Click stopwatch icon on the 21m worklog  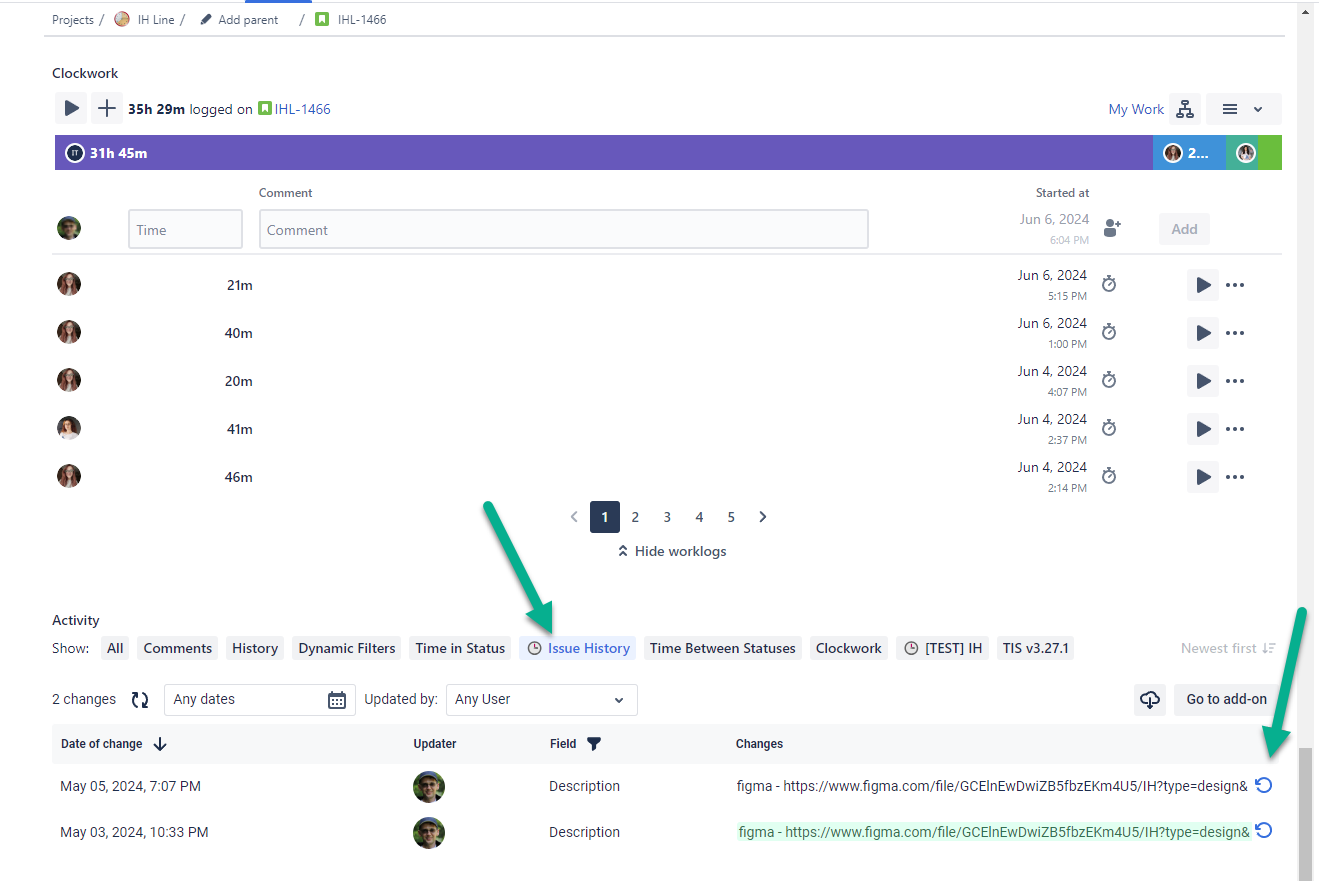tap(1108, 284)
